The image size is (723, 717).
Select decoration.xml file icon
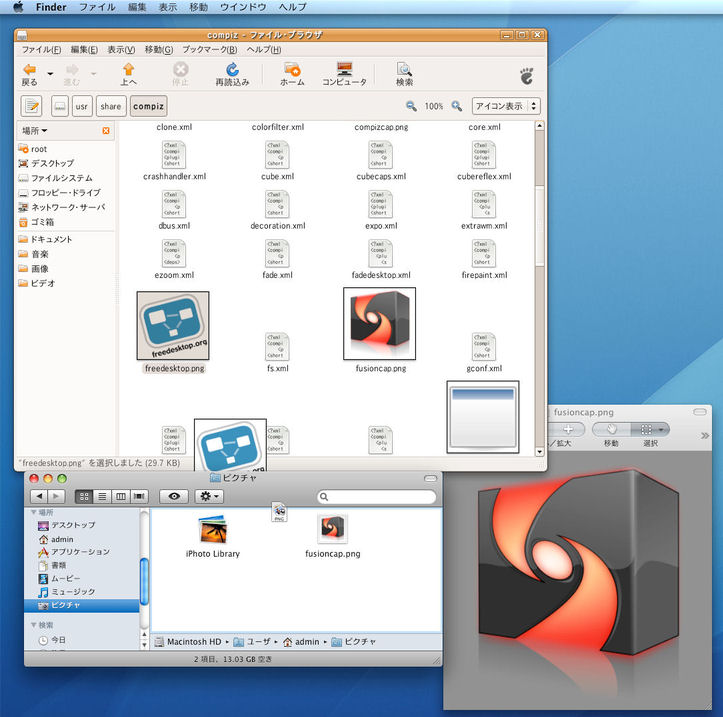[x=277, y=204]
